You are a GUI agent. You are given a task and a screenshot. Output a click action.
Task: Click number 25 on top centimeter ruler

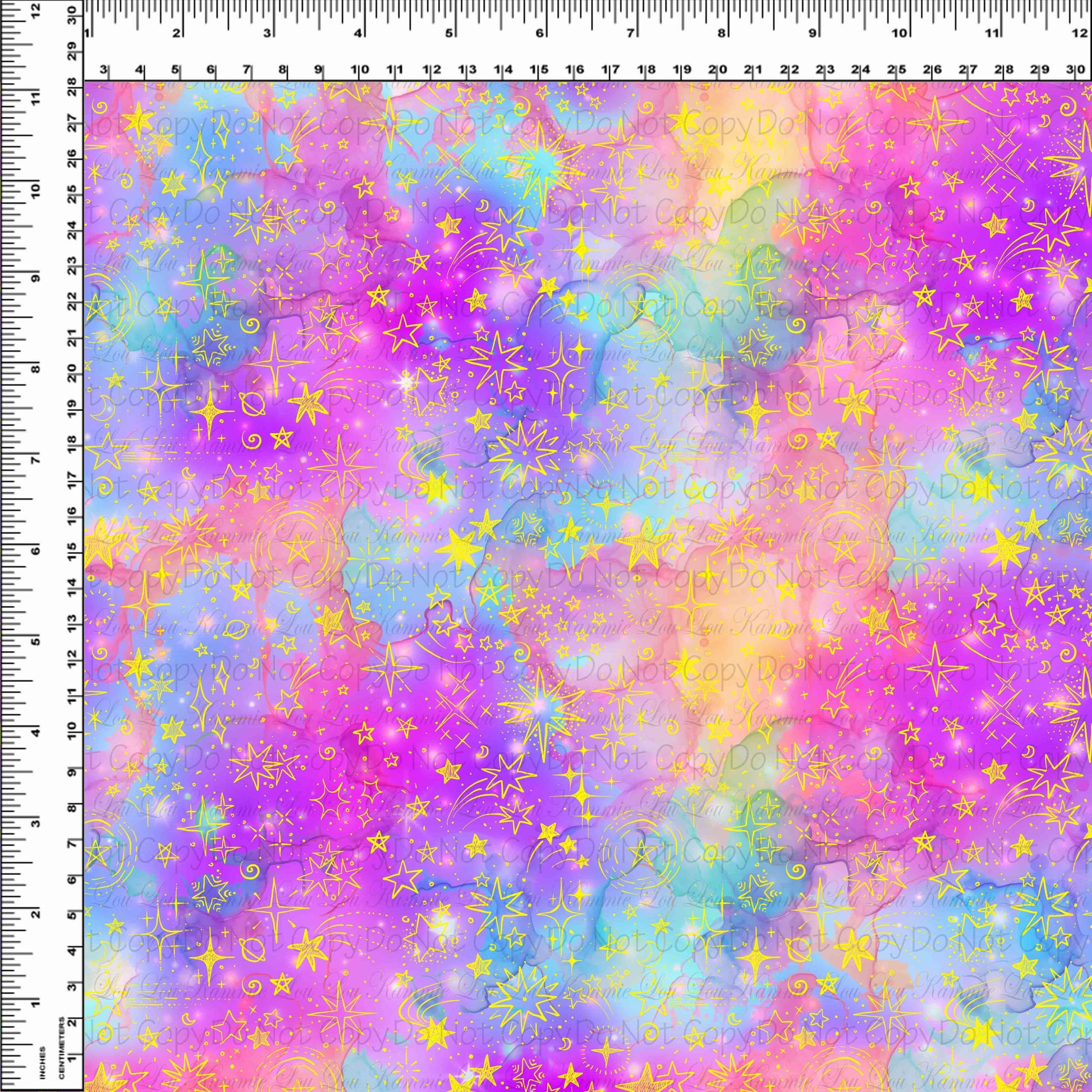[896, 70]
